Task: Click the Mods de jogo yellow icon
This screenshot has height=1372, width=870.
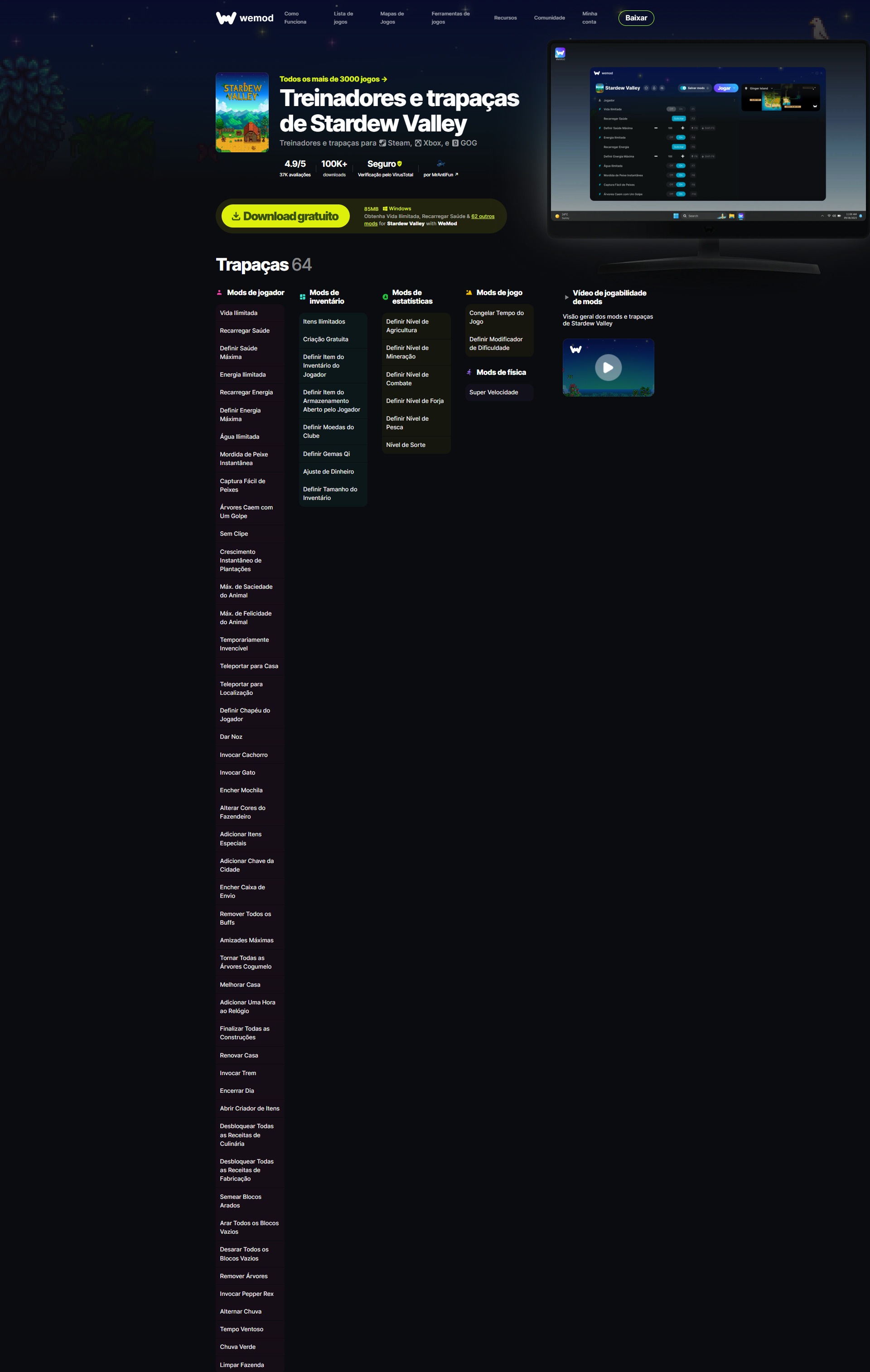Action: pos(469,293)
